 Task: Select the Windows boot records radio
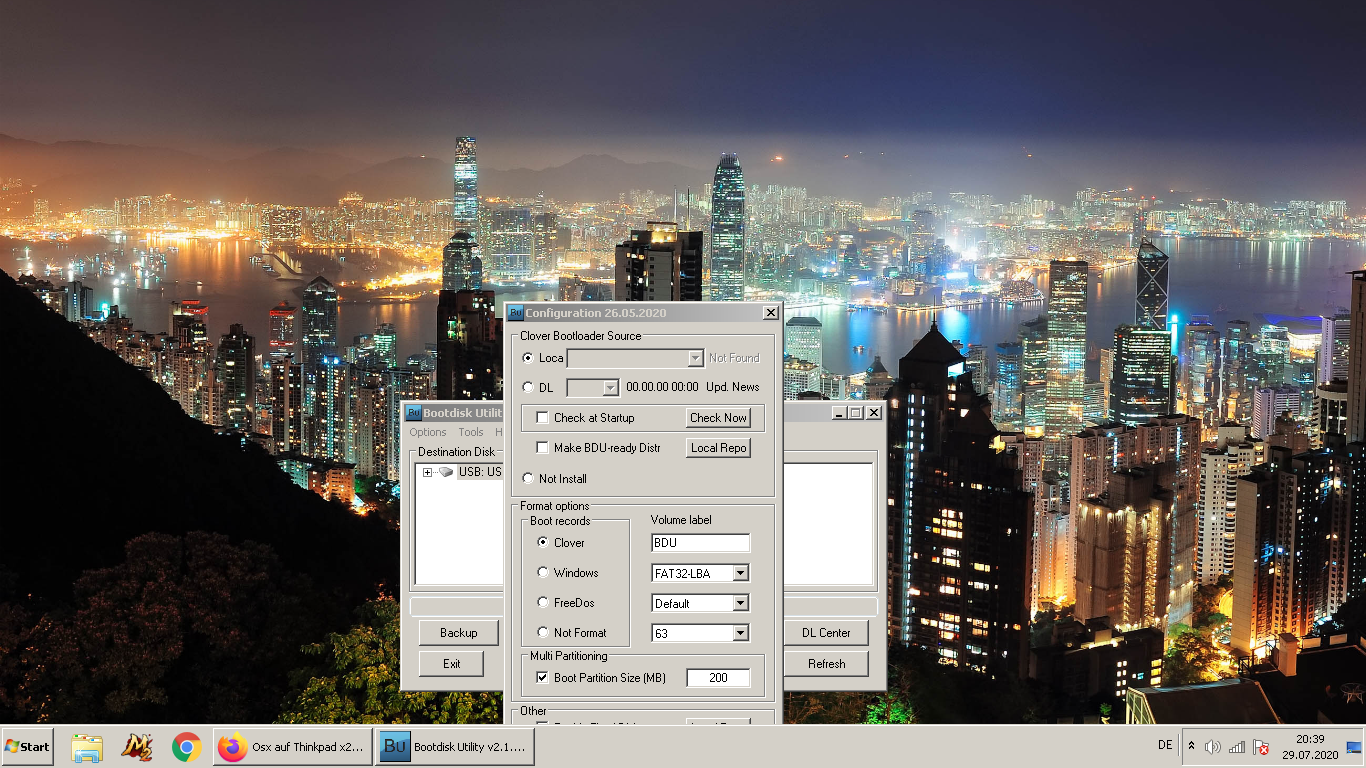(543, 573)
